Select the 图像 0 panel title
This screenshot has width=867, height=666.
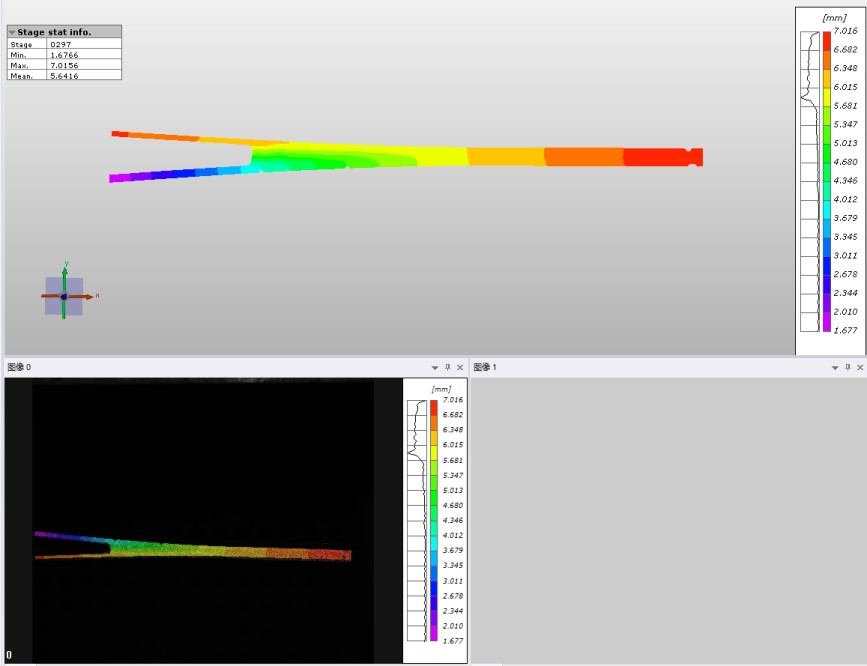(x=19, y=368)
